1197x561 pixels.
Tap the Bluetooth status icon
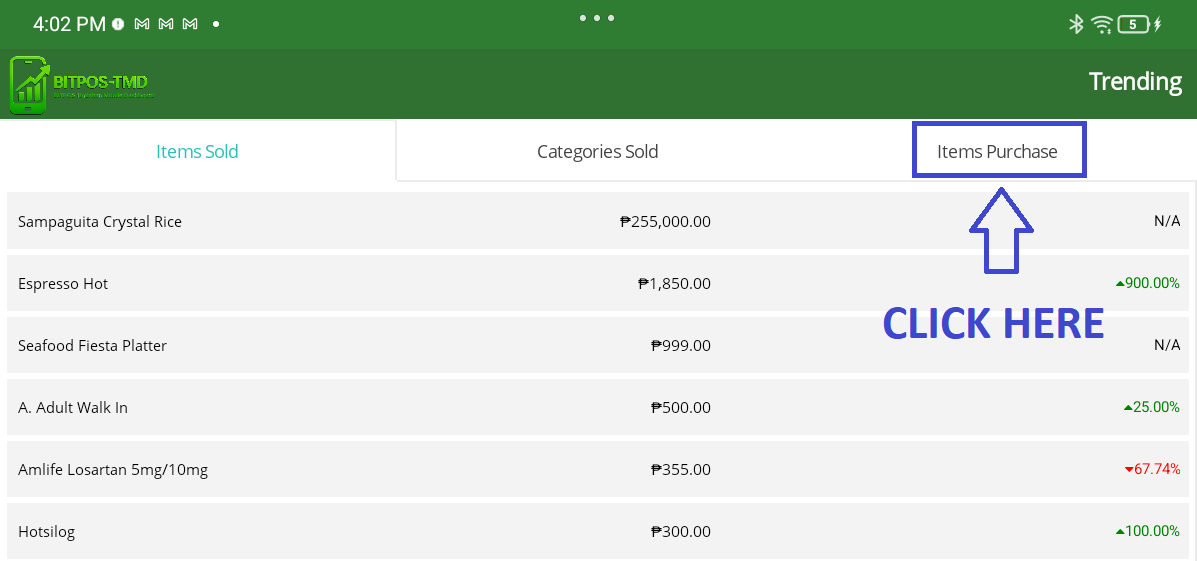[x=1076, y=24]
